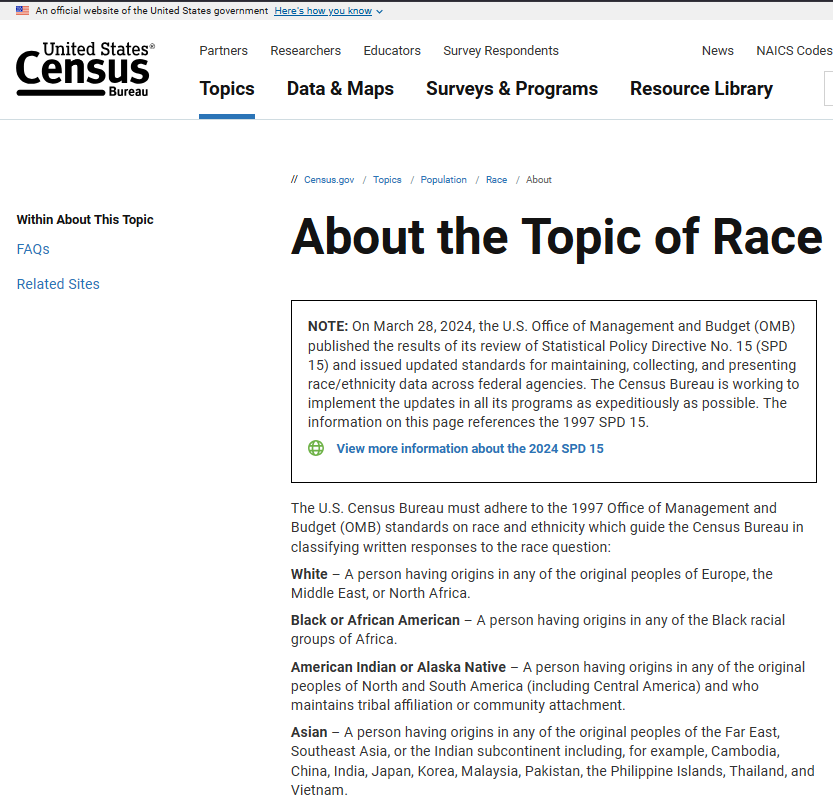Click Topics in the breadcrumb trail

[x=387, y=180]
